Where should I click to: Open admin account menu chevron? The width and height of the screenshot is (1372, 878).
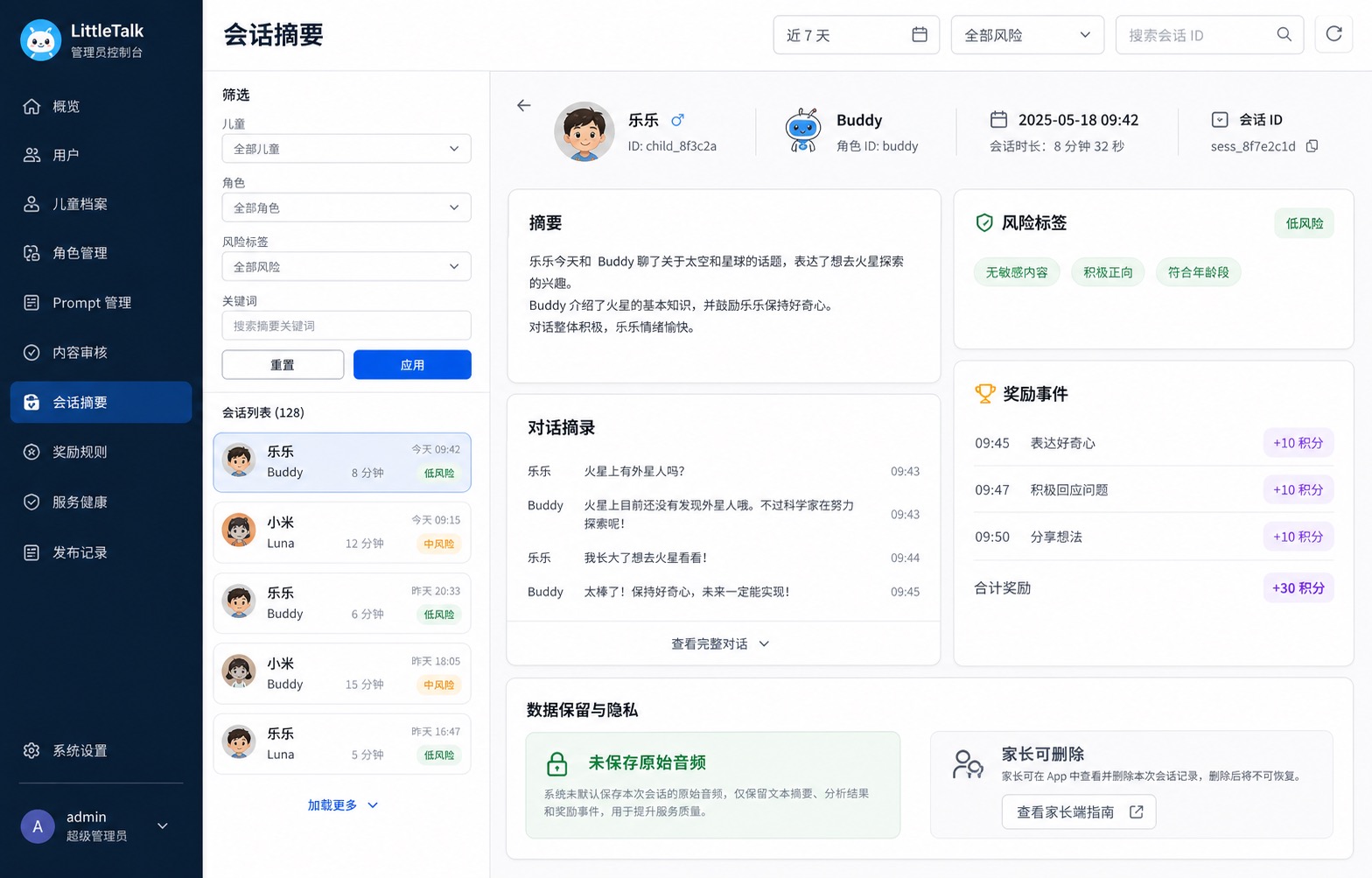click(162, 825)
